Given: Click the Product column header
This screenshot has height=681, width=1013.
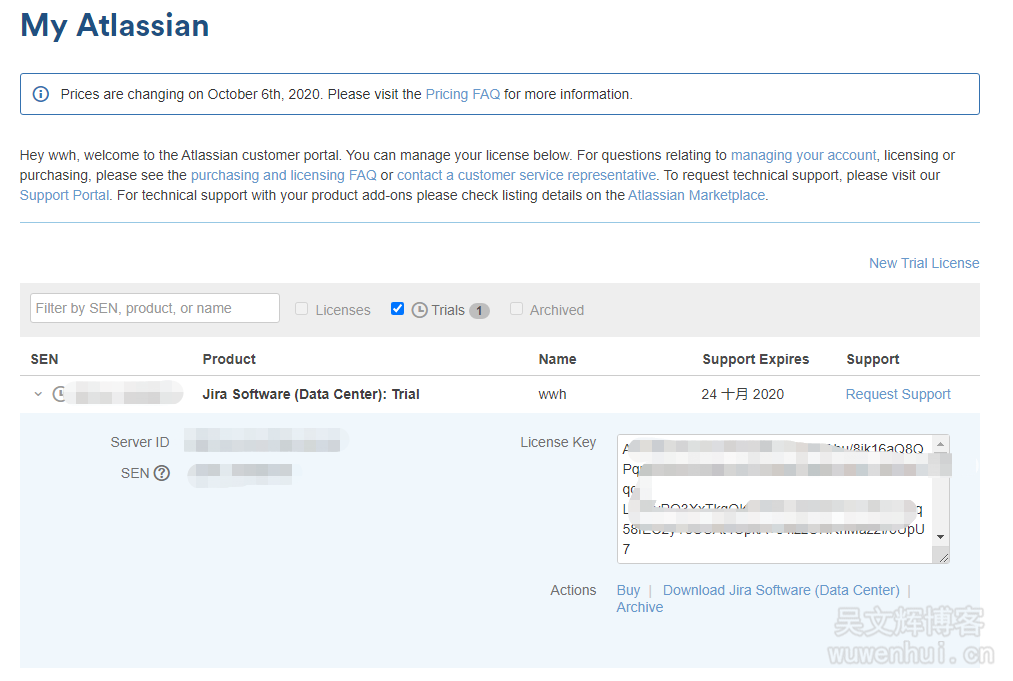Looking at the screenshot, I should (x=229, y=359).
